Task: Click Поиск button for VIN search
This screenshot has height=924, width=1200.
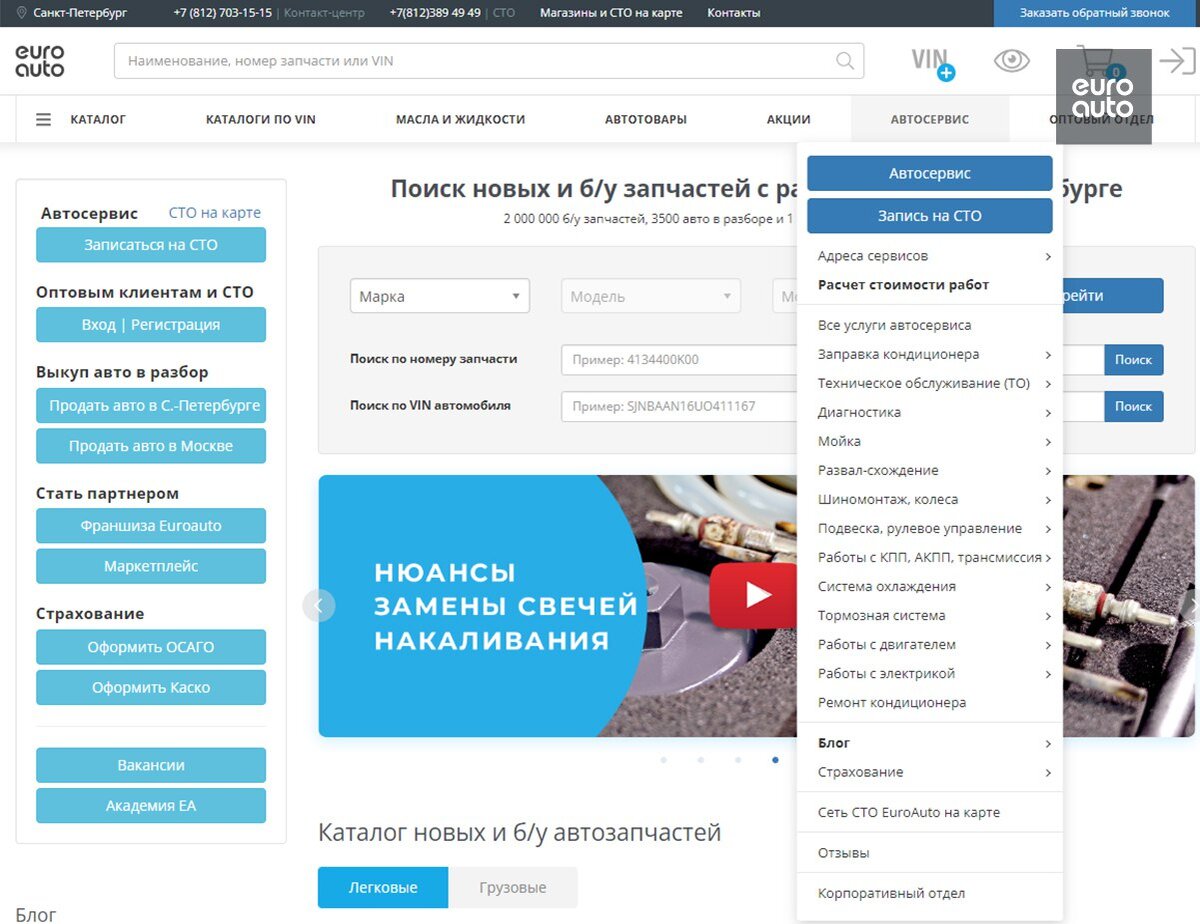Action: point(1134,406)
